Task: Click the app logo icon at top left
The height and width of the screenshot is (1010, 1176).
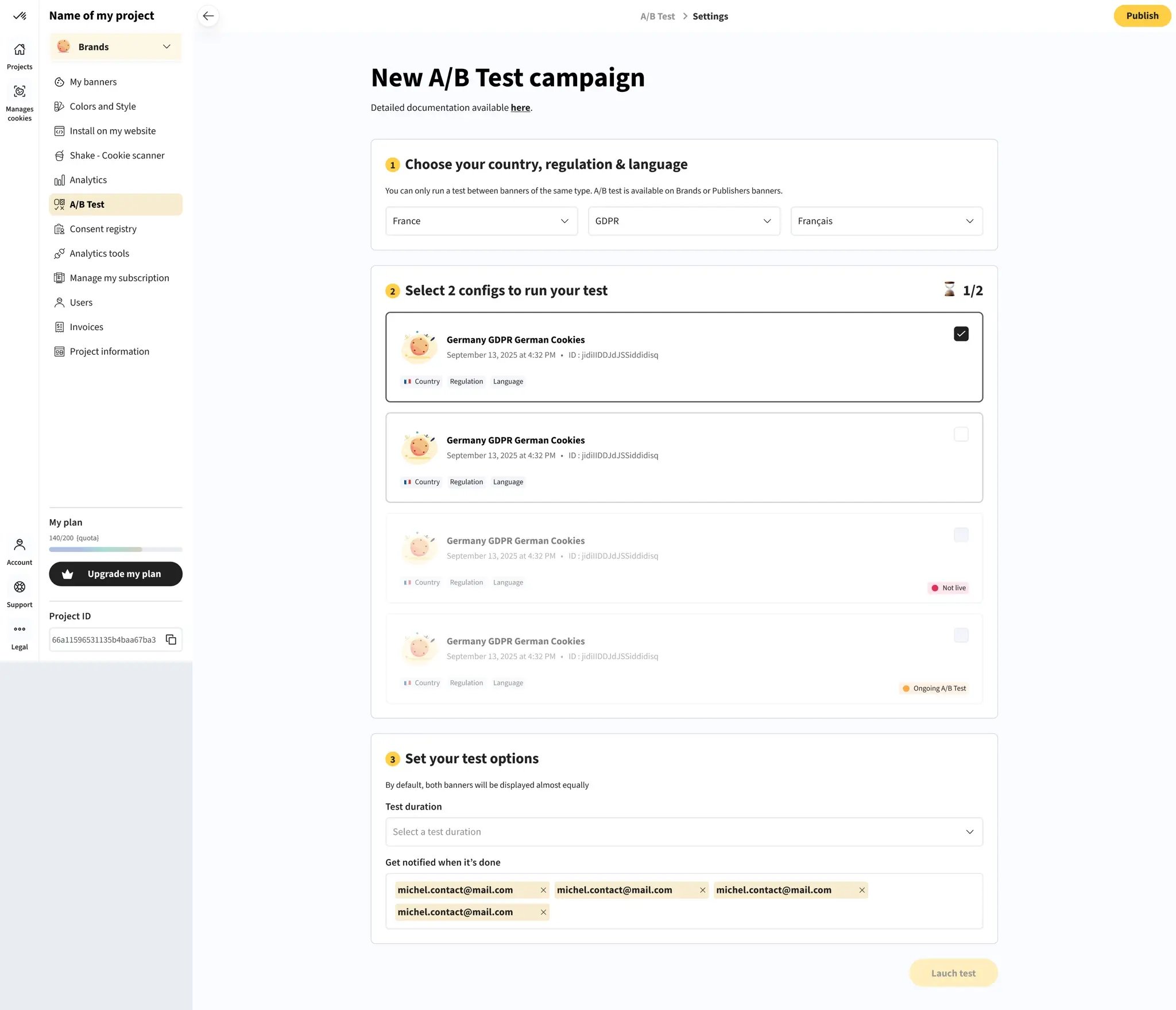Action: (x=20, y=16)
